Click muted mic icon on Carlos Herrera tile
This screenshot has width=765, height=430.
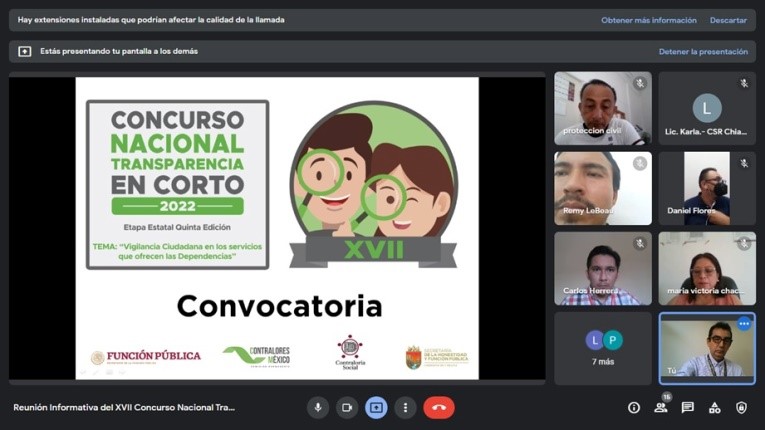(640, 244)
